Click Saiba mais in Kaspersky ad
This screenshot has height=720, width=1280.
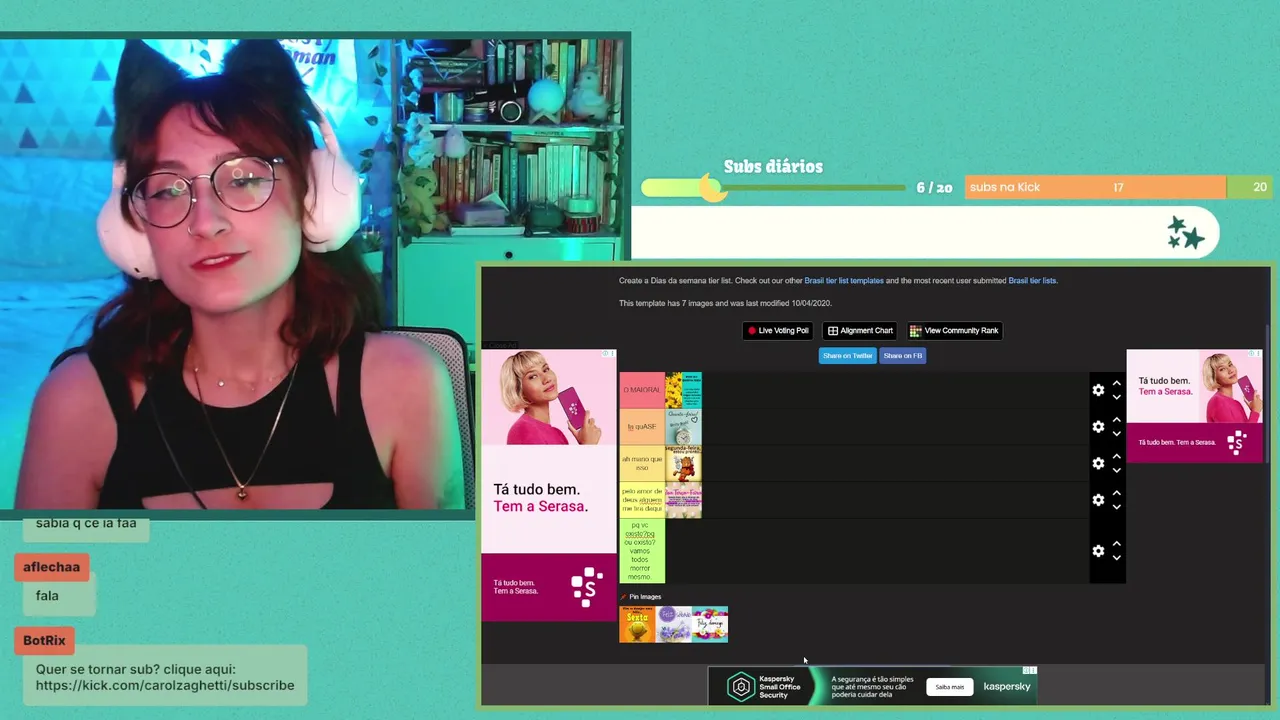(950, 687)
